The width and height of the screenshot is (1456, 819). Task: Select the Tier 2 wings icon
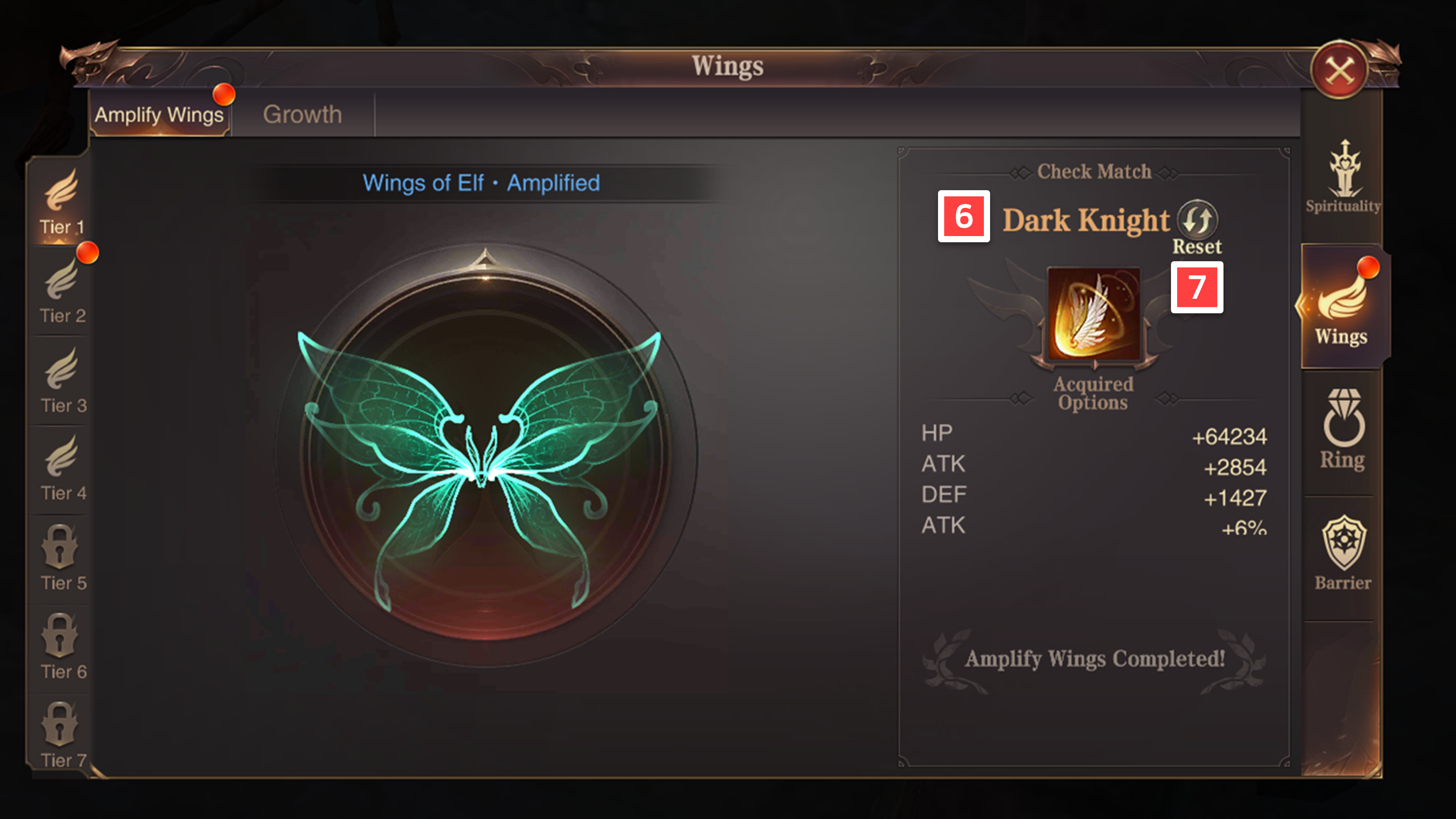point(61,278)
